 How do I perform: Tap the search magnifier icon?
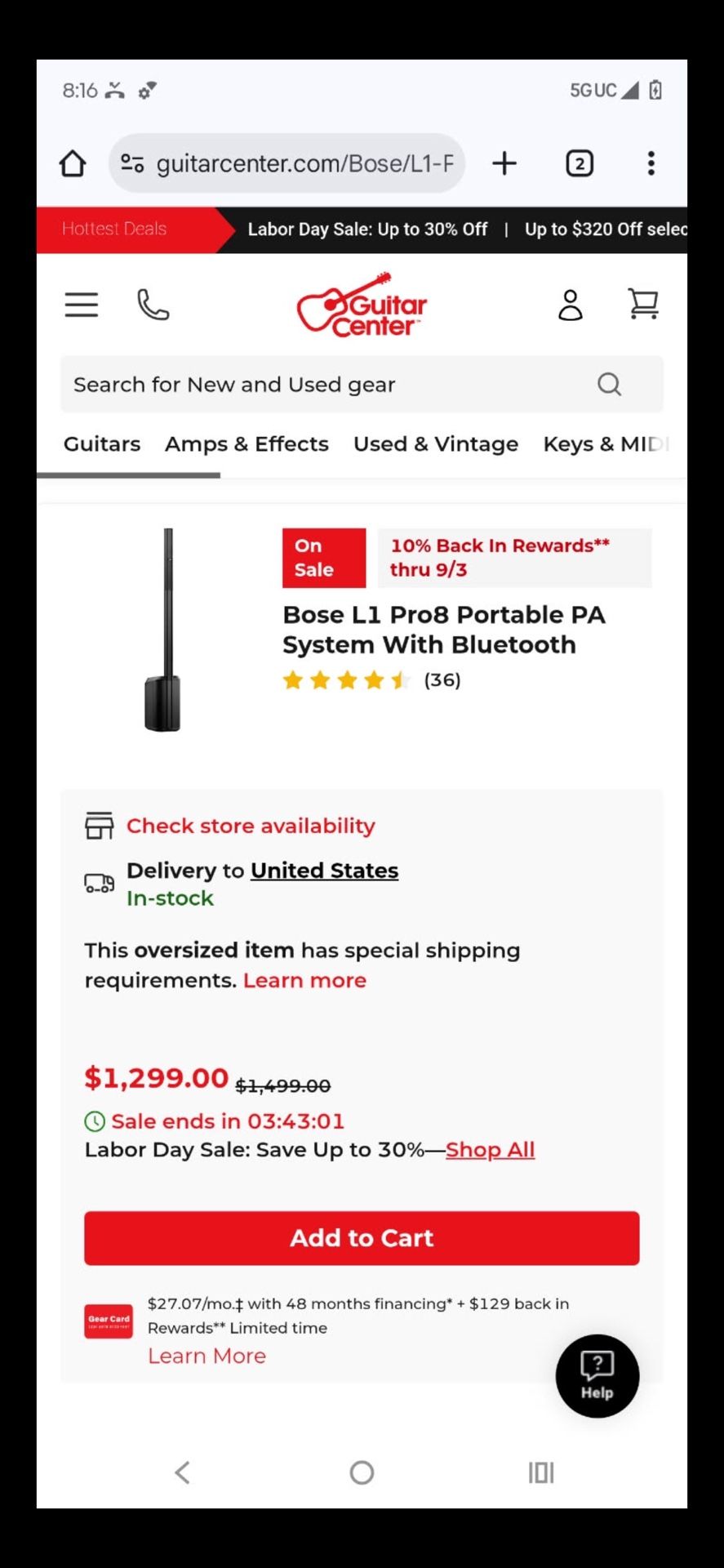tap(609, 384)
